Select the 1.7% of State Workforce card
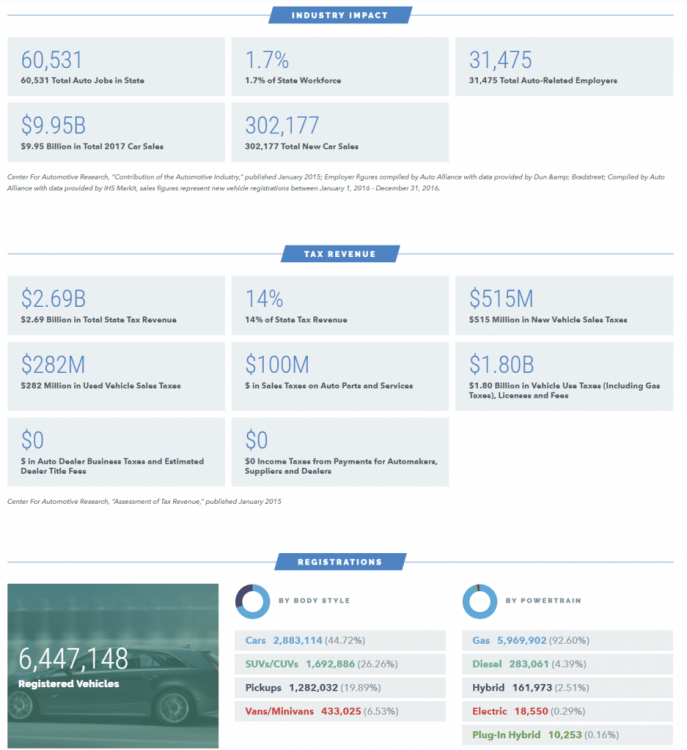 tap(340, 66)
